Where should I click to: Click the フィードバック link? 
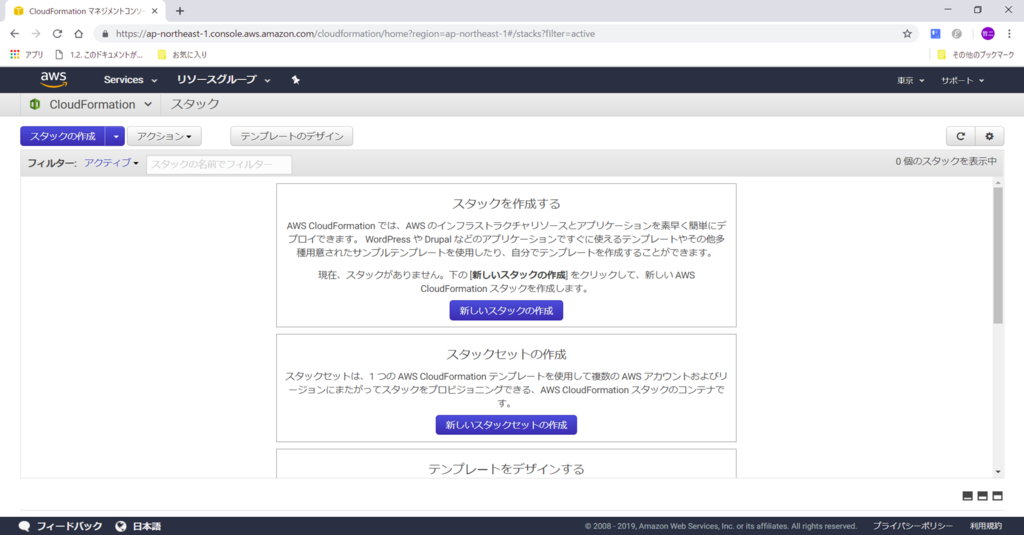point(69,526)
